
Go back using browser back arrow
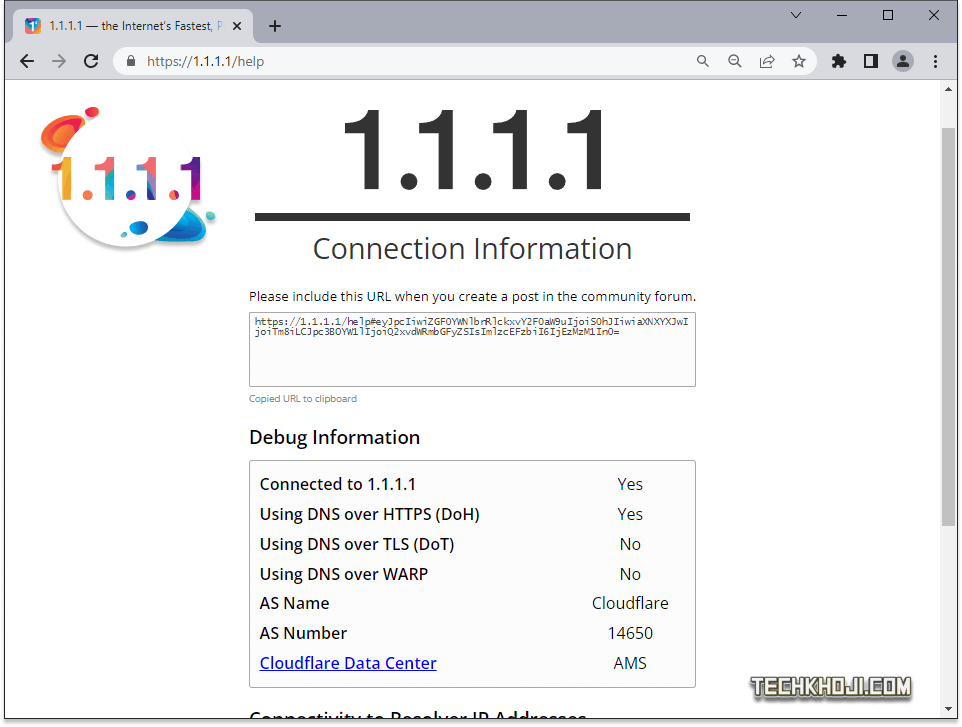(x=27, y=61)
